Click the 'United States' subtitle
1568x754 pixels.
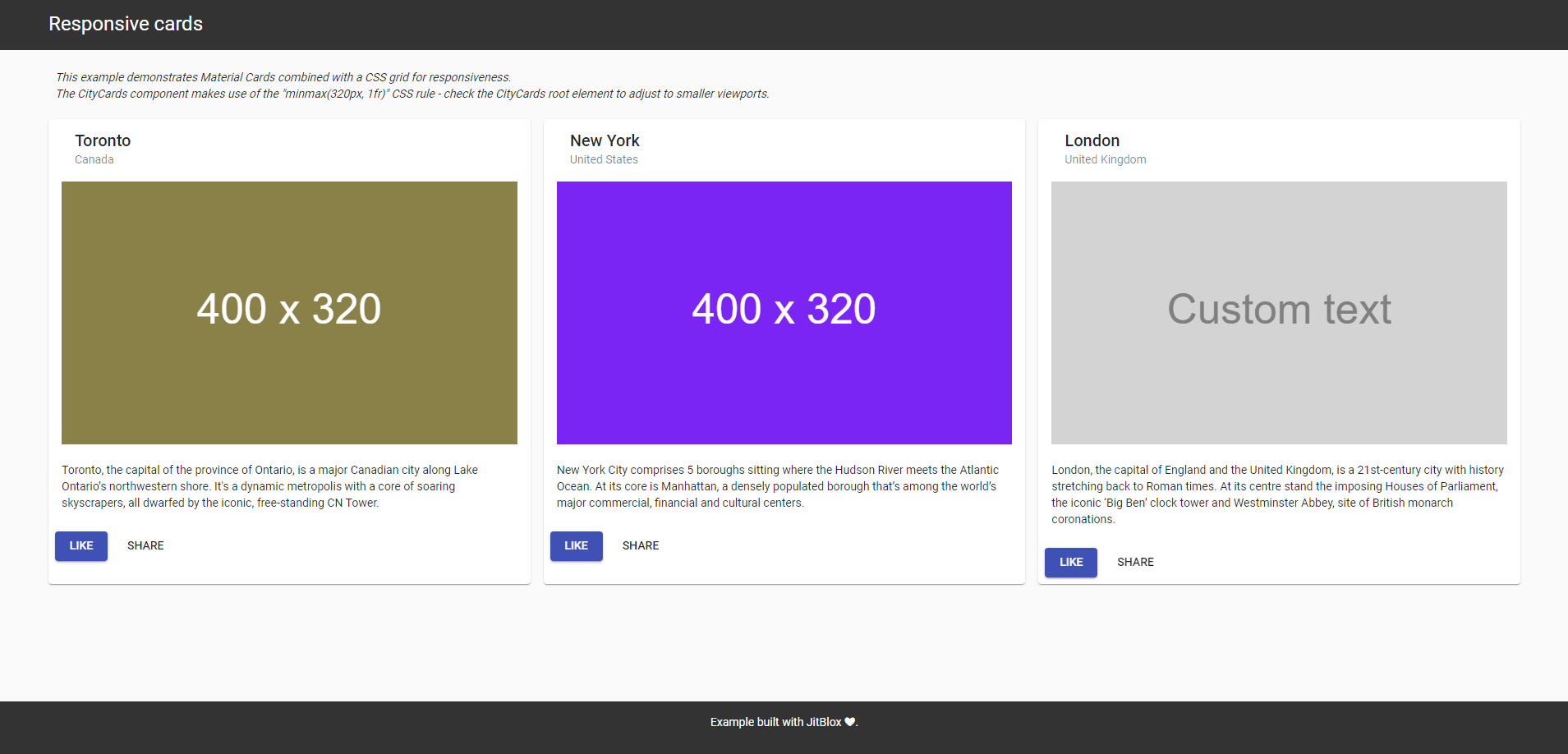[604, 159]
